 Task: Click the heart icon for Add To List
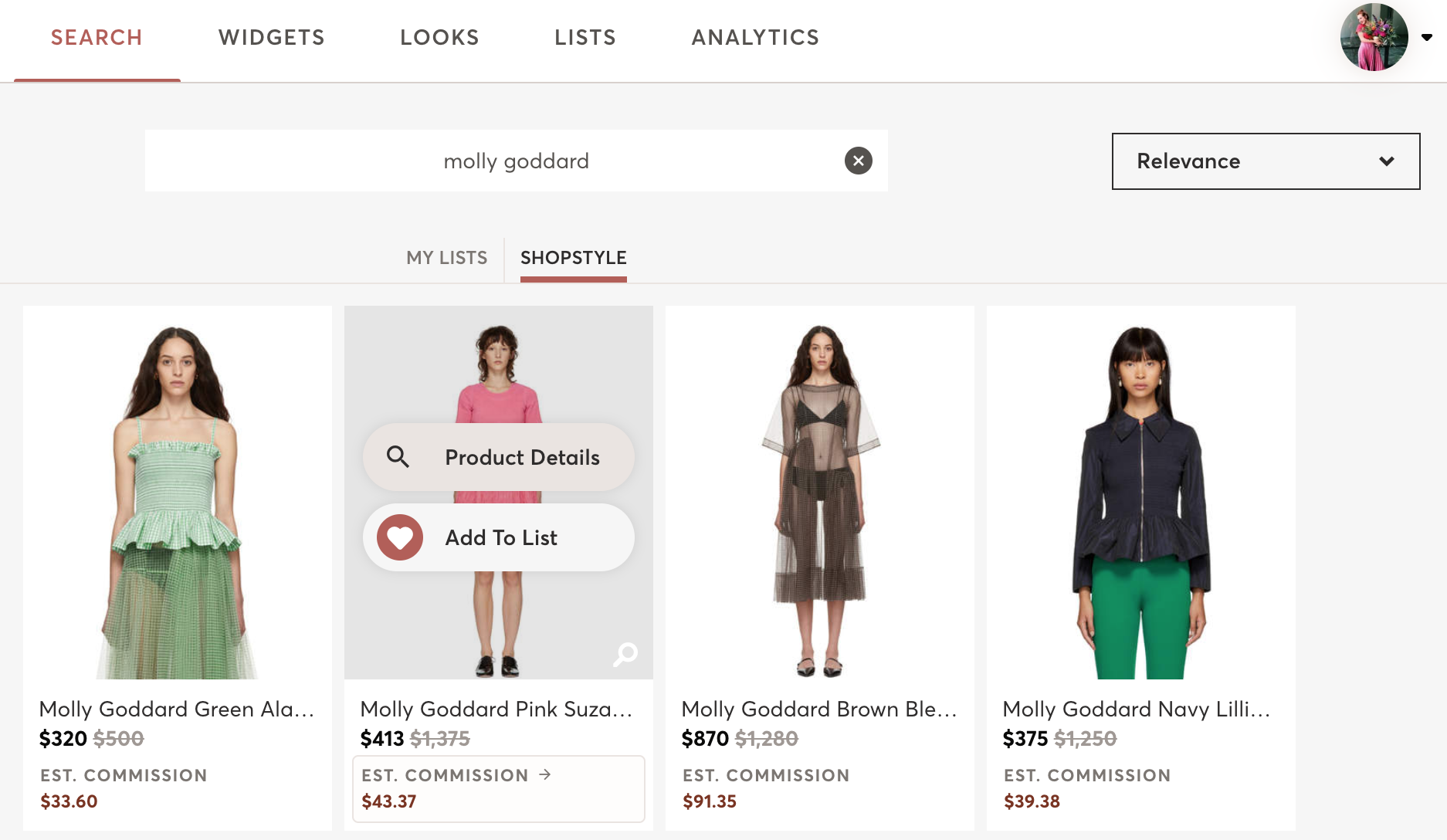[x=400, y=537]
